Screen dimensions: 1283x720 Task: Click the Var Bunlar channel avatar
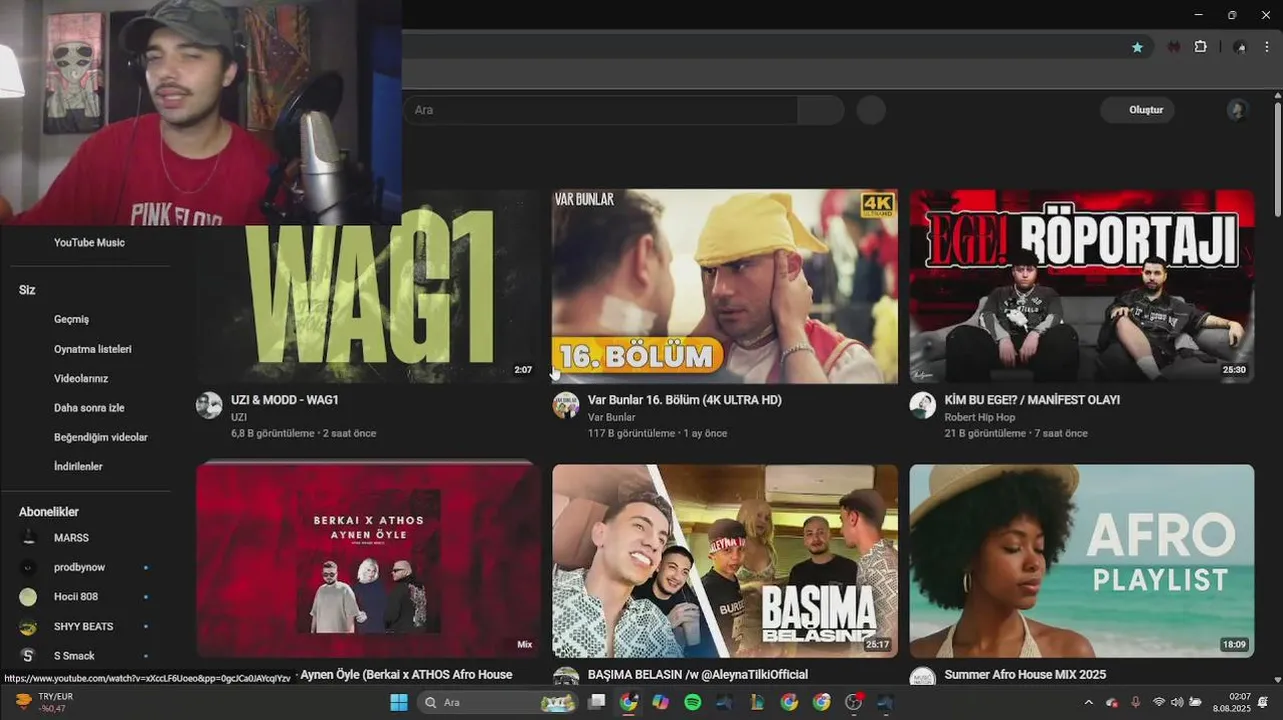coord(566,405)
